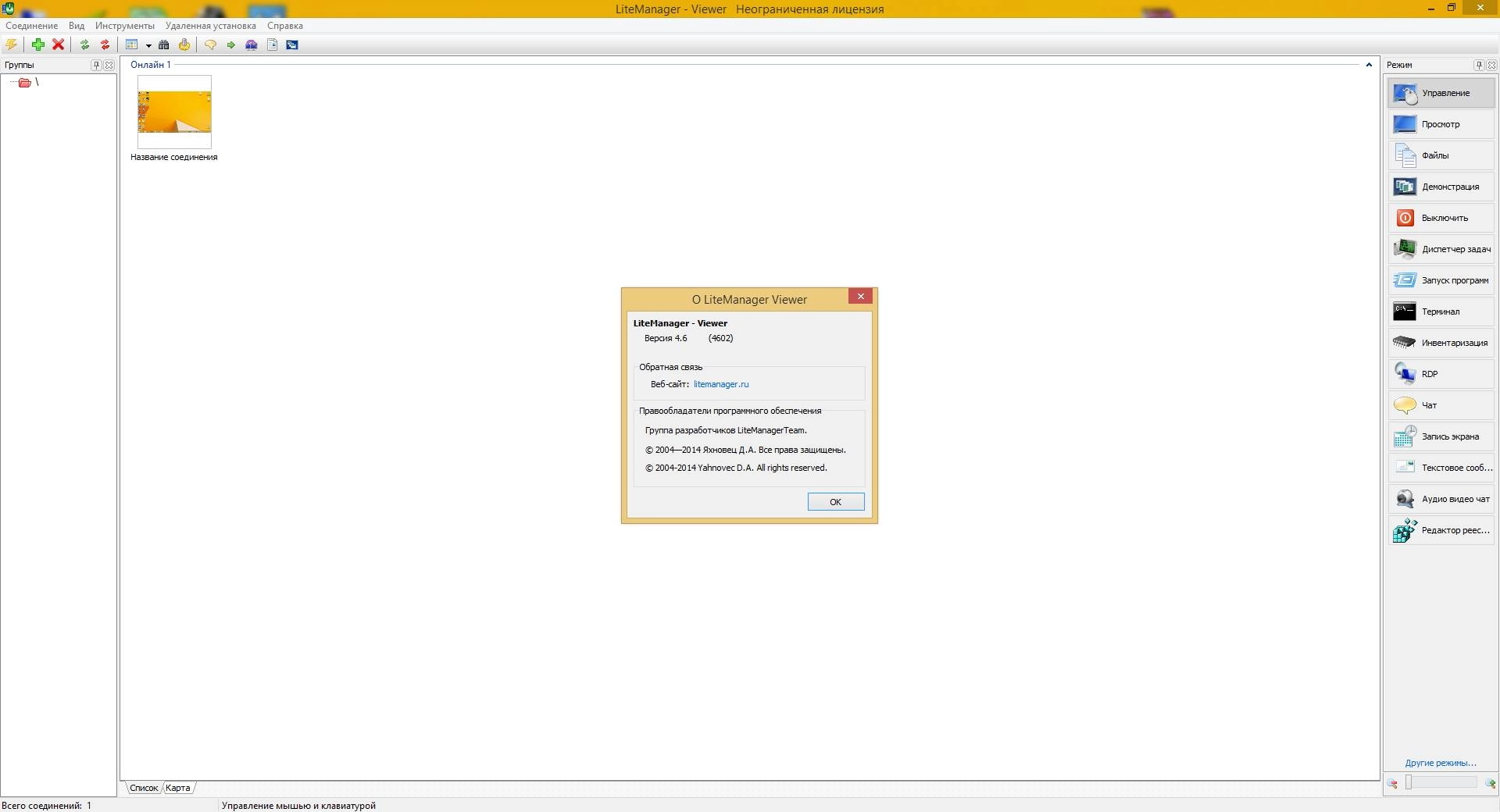Click the Онлайн 1 group header
This screenshot has height=812, width=1500.
click(151, 65)
